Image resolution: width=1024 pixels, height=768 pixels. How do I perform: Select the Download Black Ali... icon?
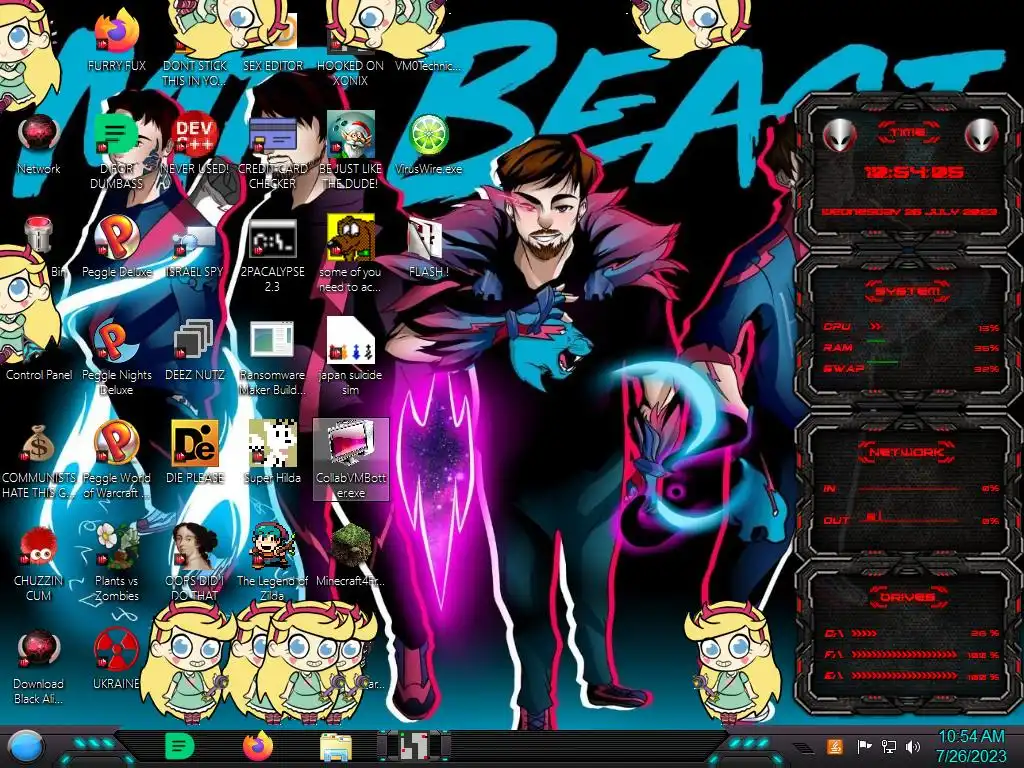[39, 649]
